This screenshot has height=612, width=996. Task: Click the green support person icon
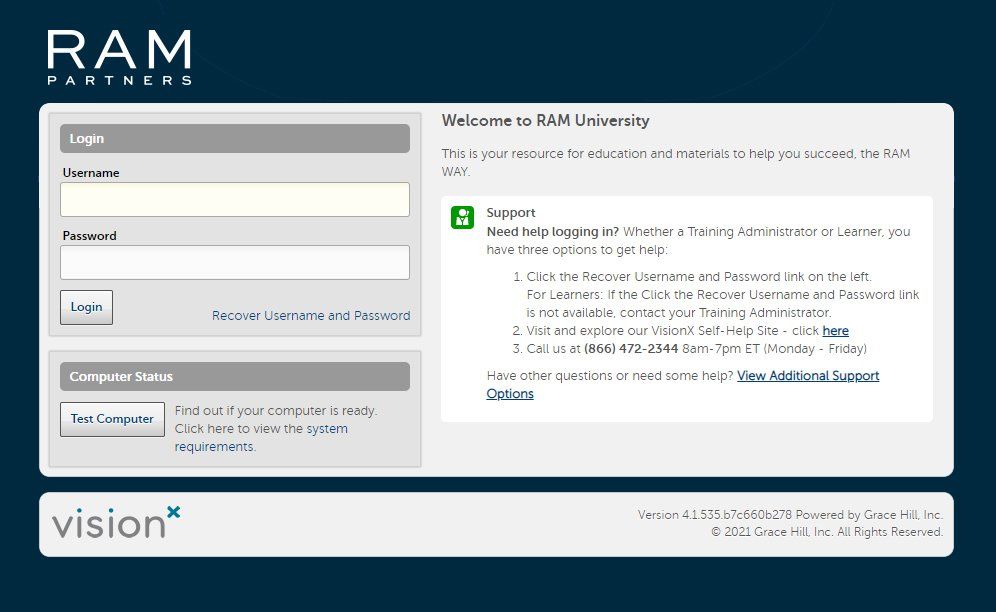pyautogui.click(x=461, y=216)
